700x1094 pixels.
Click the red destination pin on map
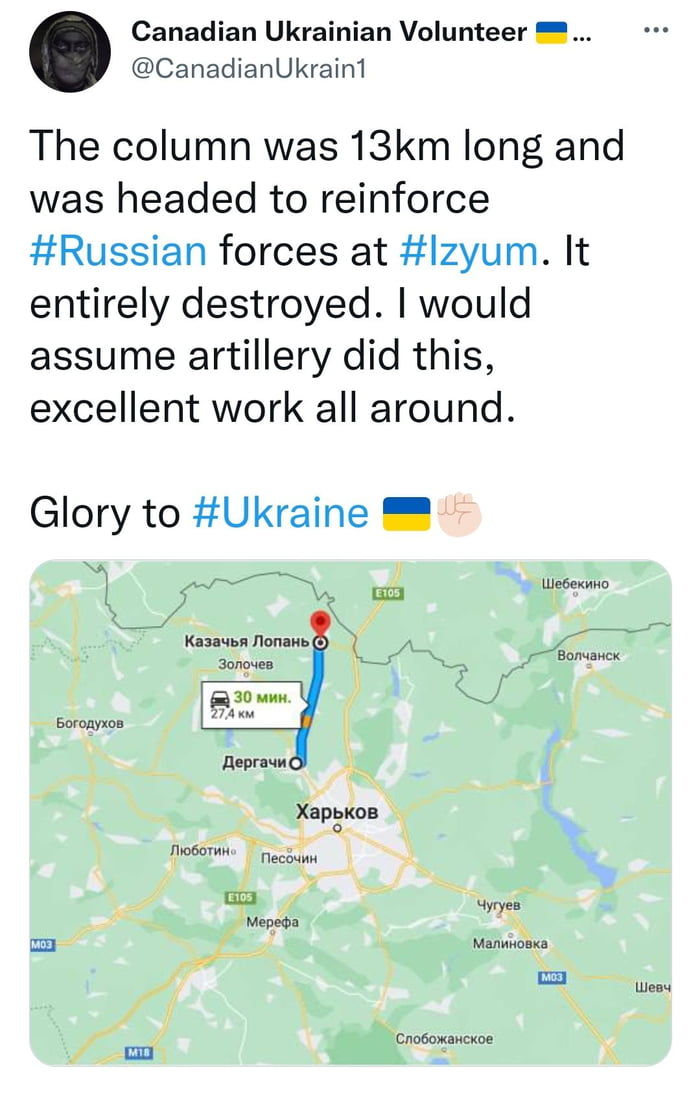(x=320, y=620)
